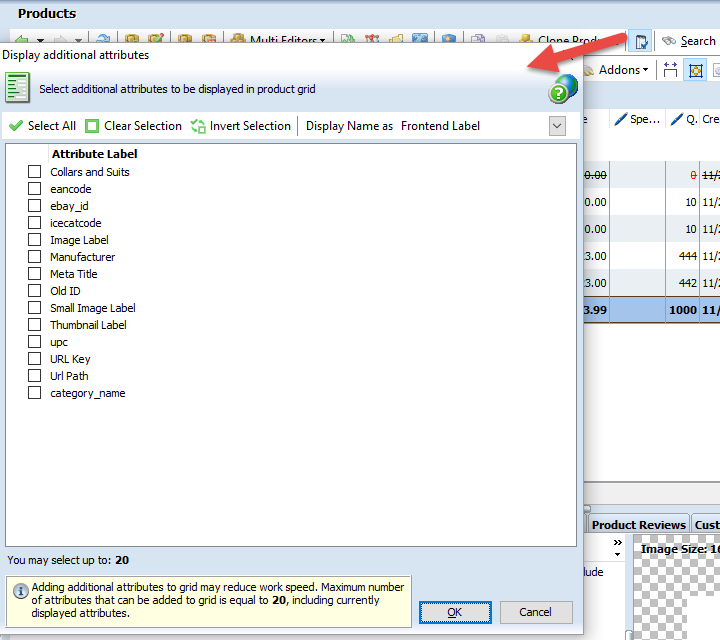The width and height of the screenshot is (720, 640).
Task: Open the help globe icon in the dialog
Action: (562, 89)
